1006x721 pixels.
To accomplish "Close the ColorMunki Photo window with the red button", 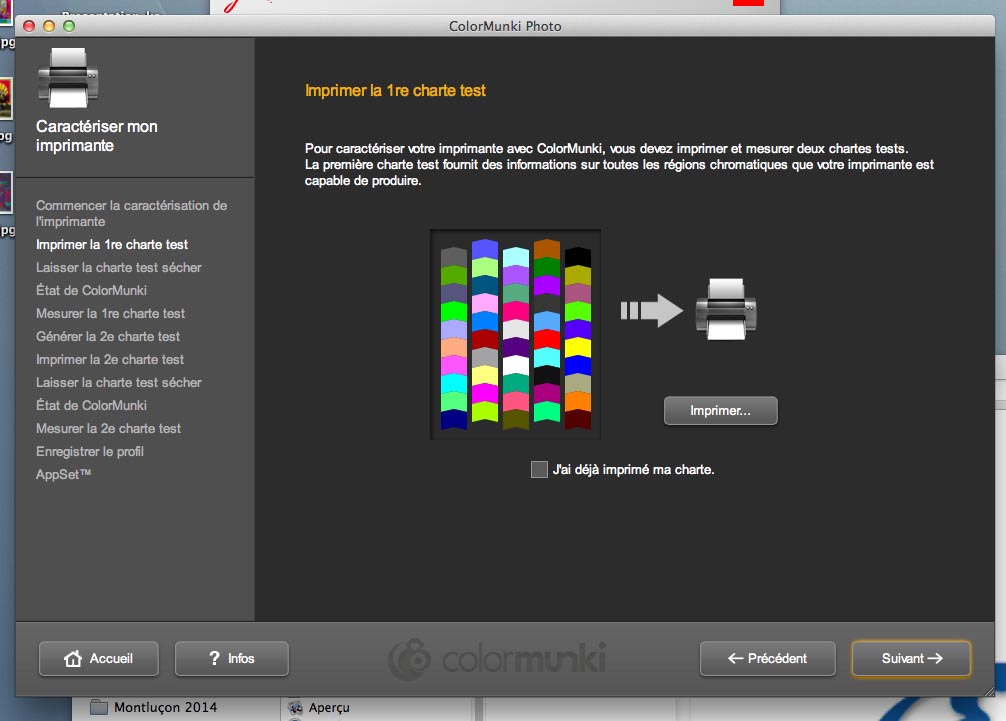I will [29, 26].
